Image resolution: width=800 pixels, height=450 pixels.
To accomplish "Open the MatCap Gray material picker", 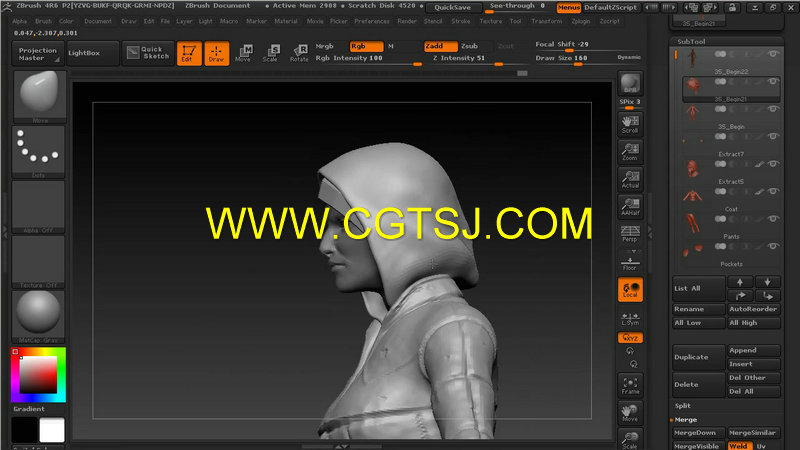I will pyautogui.click(x=39, y=317).
